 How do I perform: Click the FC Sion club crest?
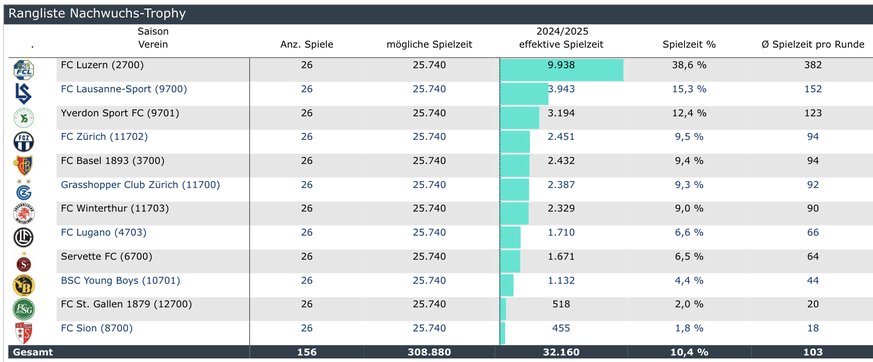(23, 333)
